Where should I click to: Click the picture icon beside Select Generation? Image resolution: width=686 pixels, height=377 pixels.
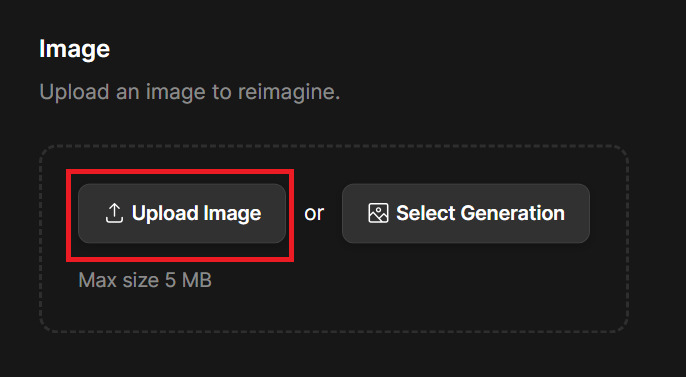378,213
